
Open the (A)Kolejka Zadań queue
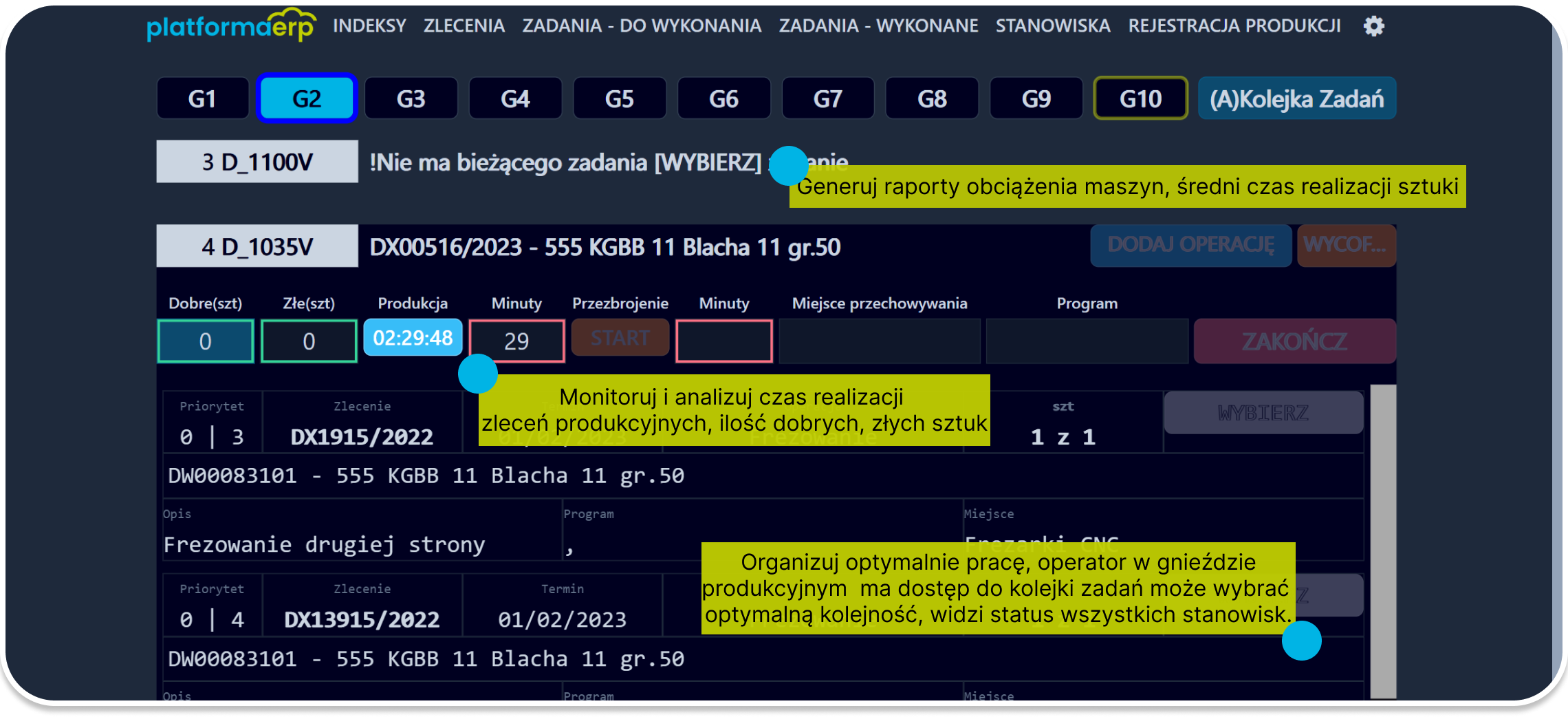click(x=1296, y=98)
